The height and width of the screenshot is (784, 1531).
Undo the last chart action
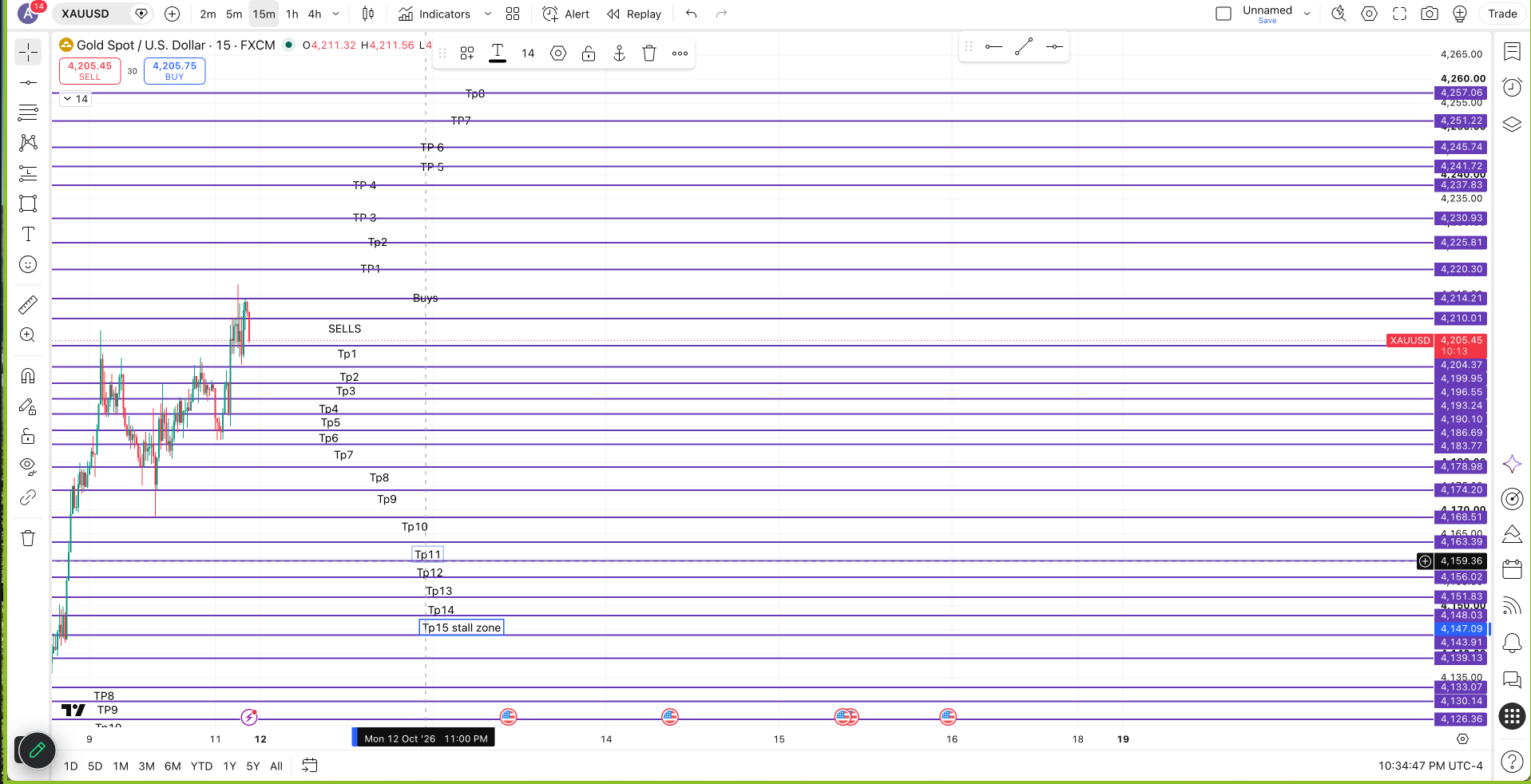coord(692,14)
